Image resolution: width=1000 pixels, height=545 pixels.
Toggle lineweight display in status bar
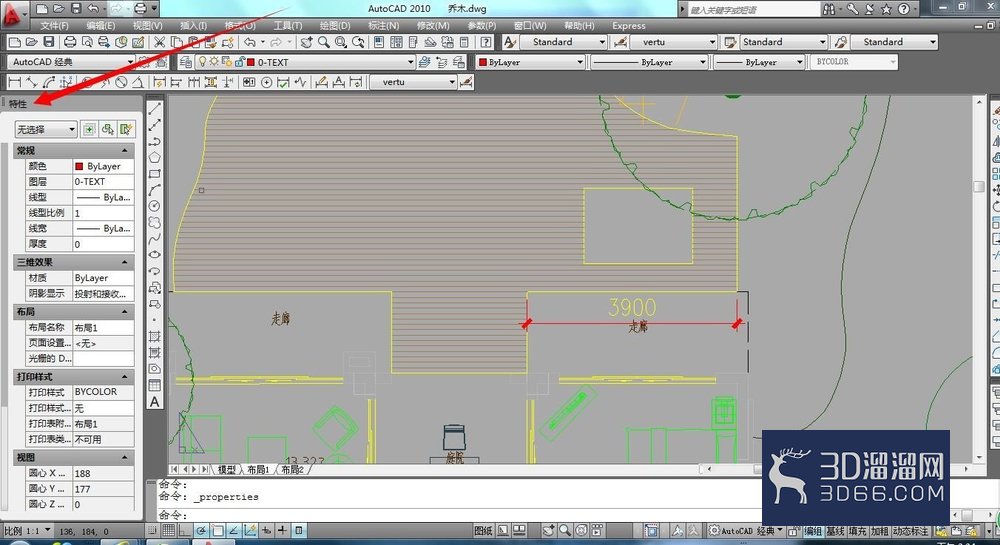click(282, 530)
